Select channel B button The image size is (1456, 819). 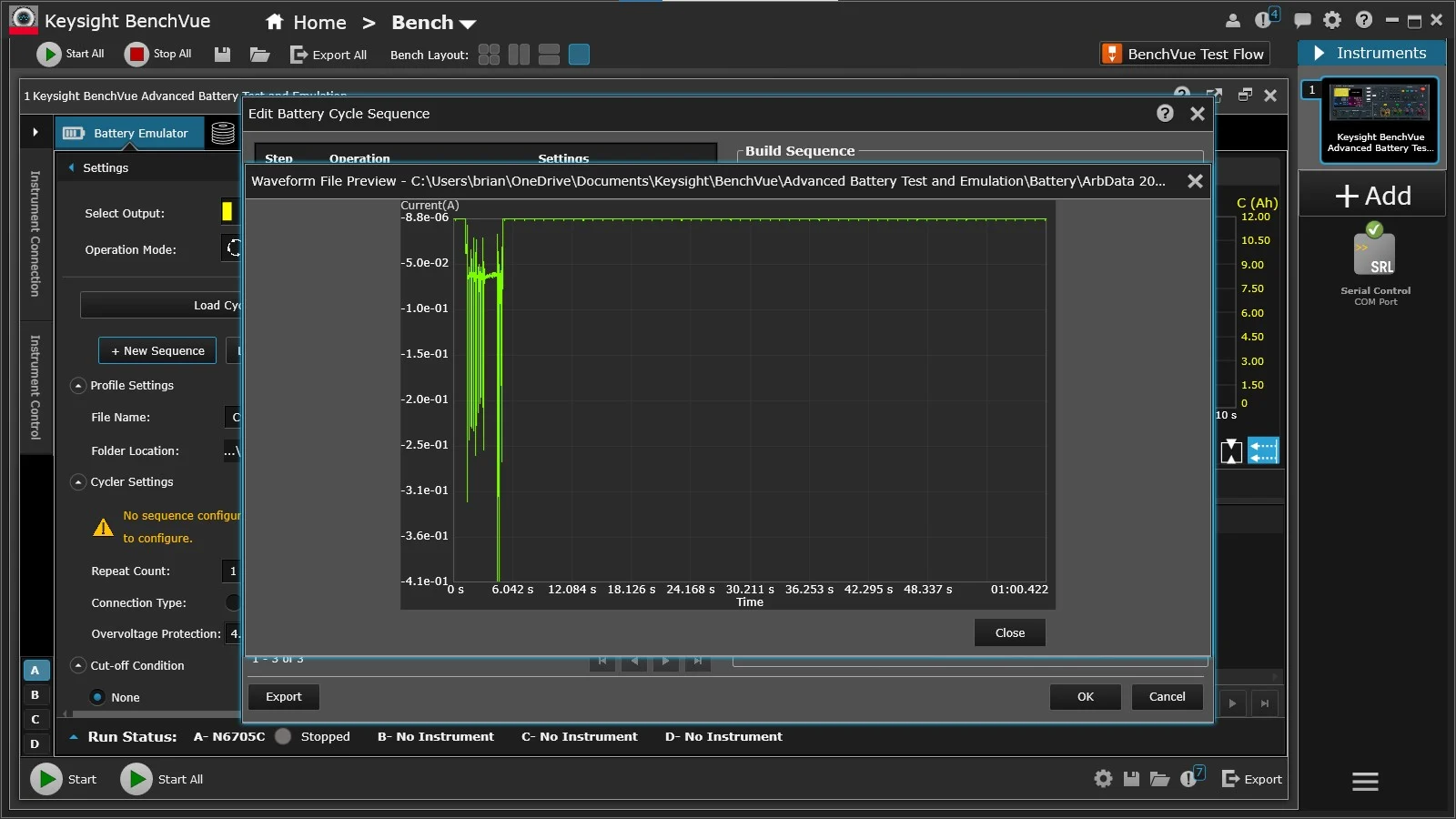[x=35, y=695]
